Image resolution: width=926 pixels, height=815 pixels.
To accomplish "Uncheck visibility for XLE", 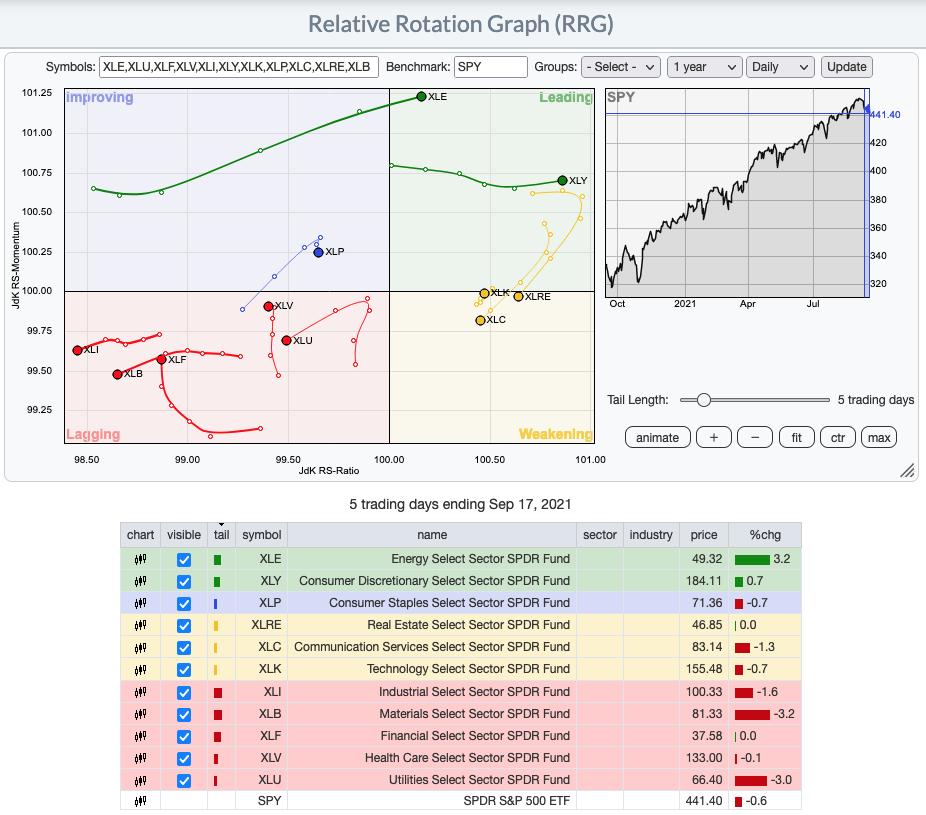I will 184,559.
